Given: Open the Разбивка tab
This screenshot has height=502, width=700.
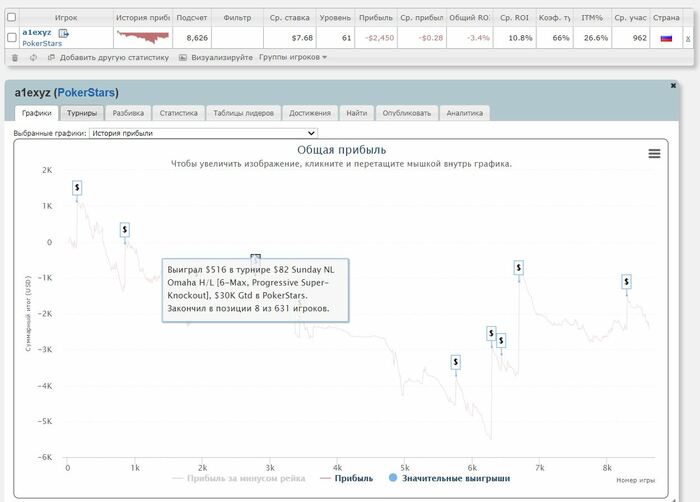Looking at the screenshot, I should point(128,113).
